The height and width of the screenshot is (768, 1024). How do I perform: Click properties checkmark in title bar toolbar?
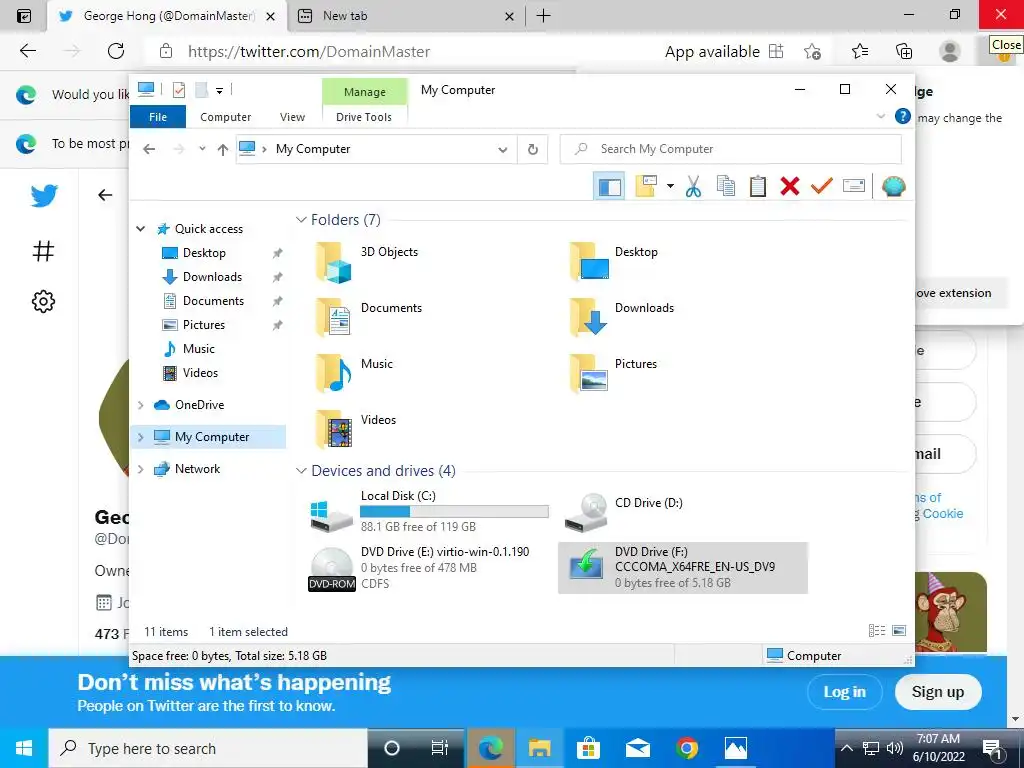click(x=179, y=90)
